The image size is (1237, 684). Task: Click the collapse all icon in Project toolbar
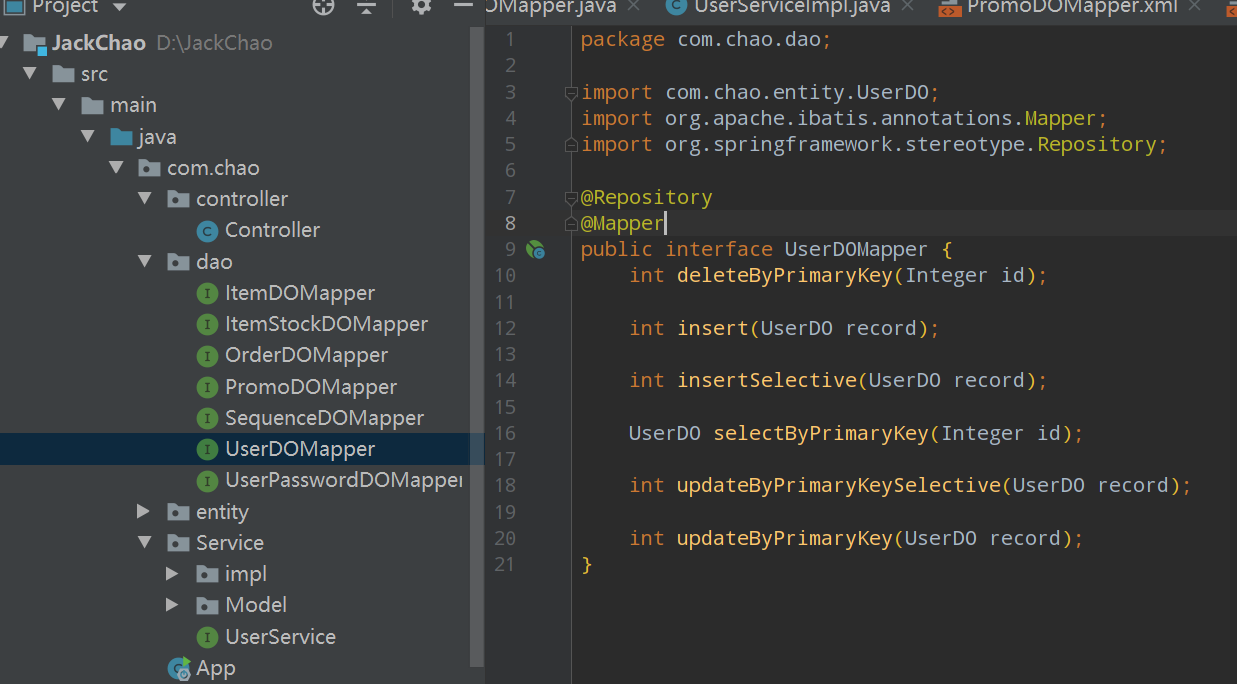pos(367,6)
